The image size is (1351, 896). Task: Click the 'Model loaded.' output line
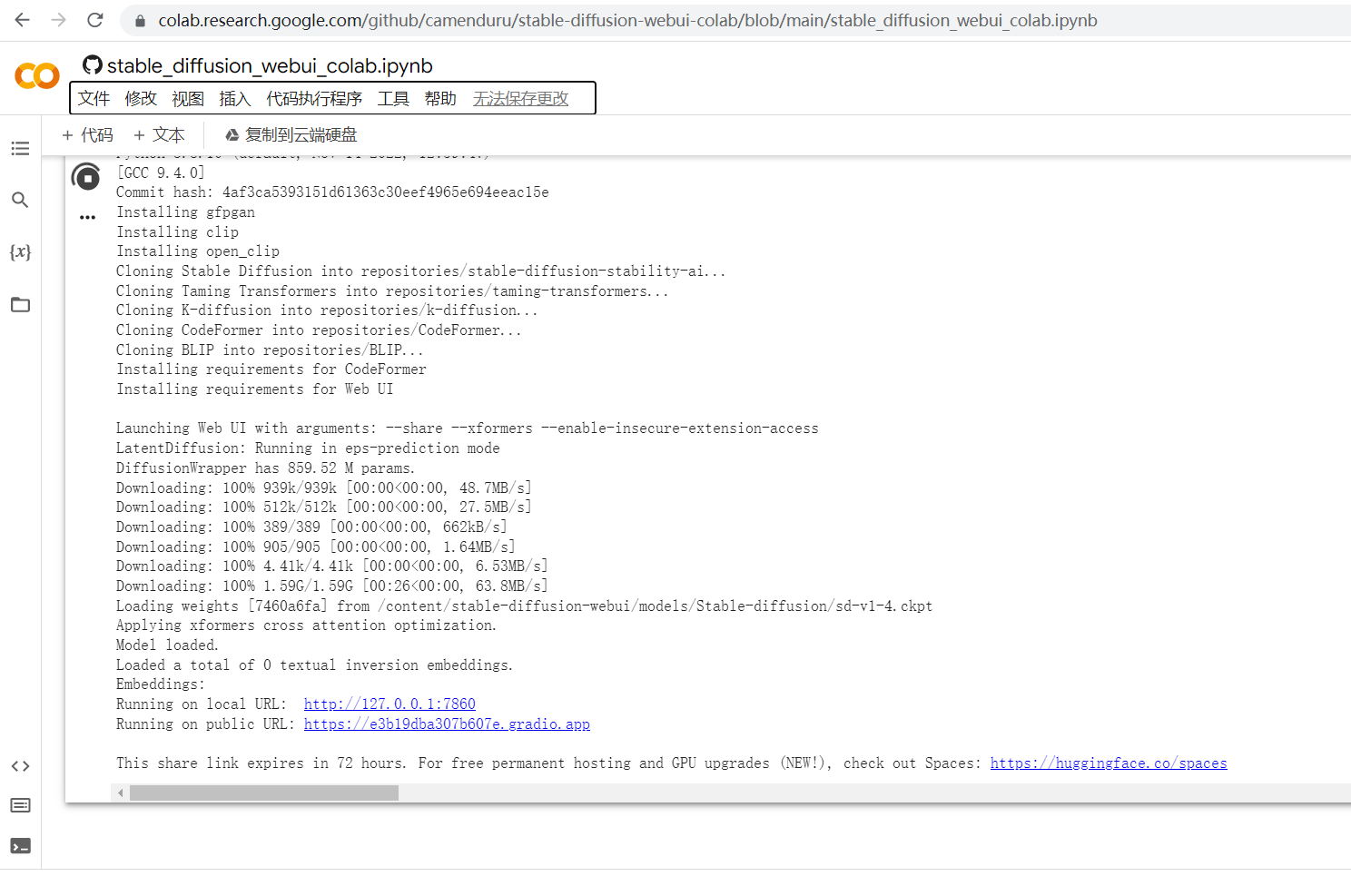tap(167, 645)
